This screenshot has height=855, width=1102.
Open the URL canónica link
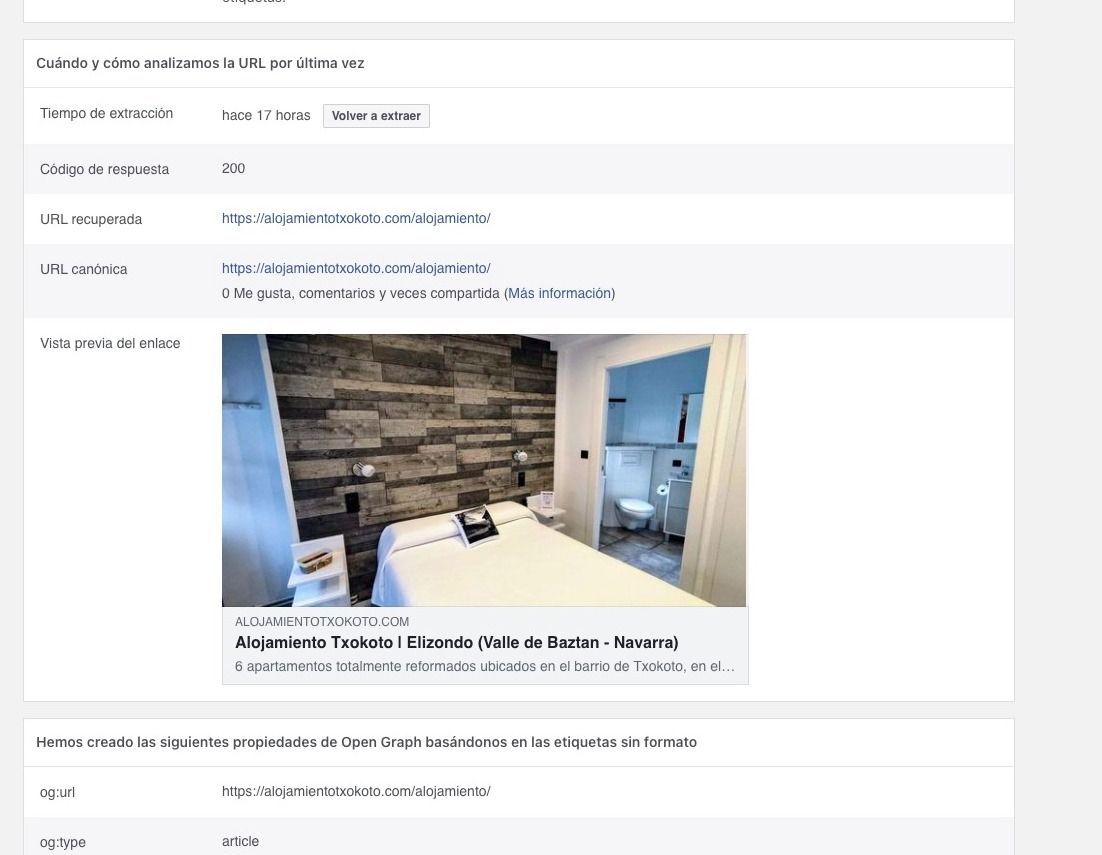[x=356, y=268]
